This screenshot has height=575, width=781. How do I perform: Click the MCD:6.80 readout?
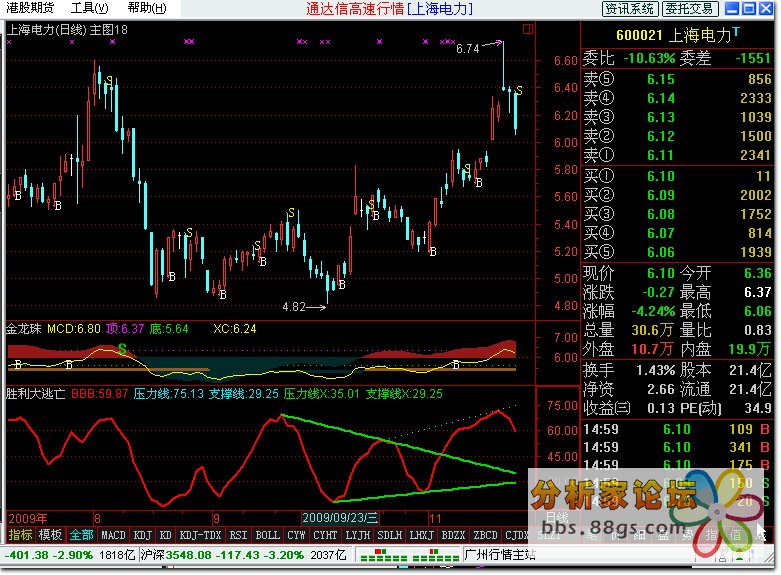click(74, 329)
